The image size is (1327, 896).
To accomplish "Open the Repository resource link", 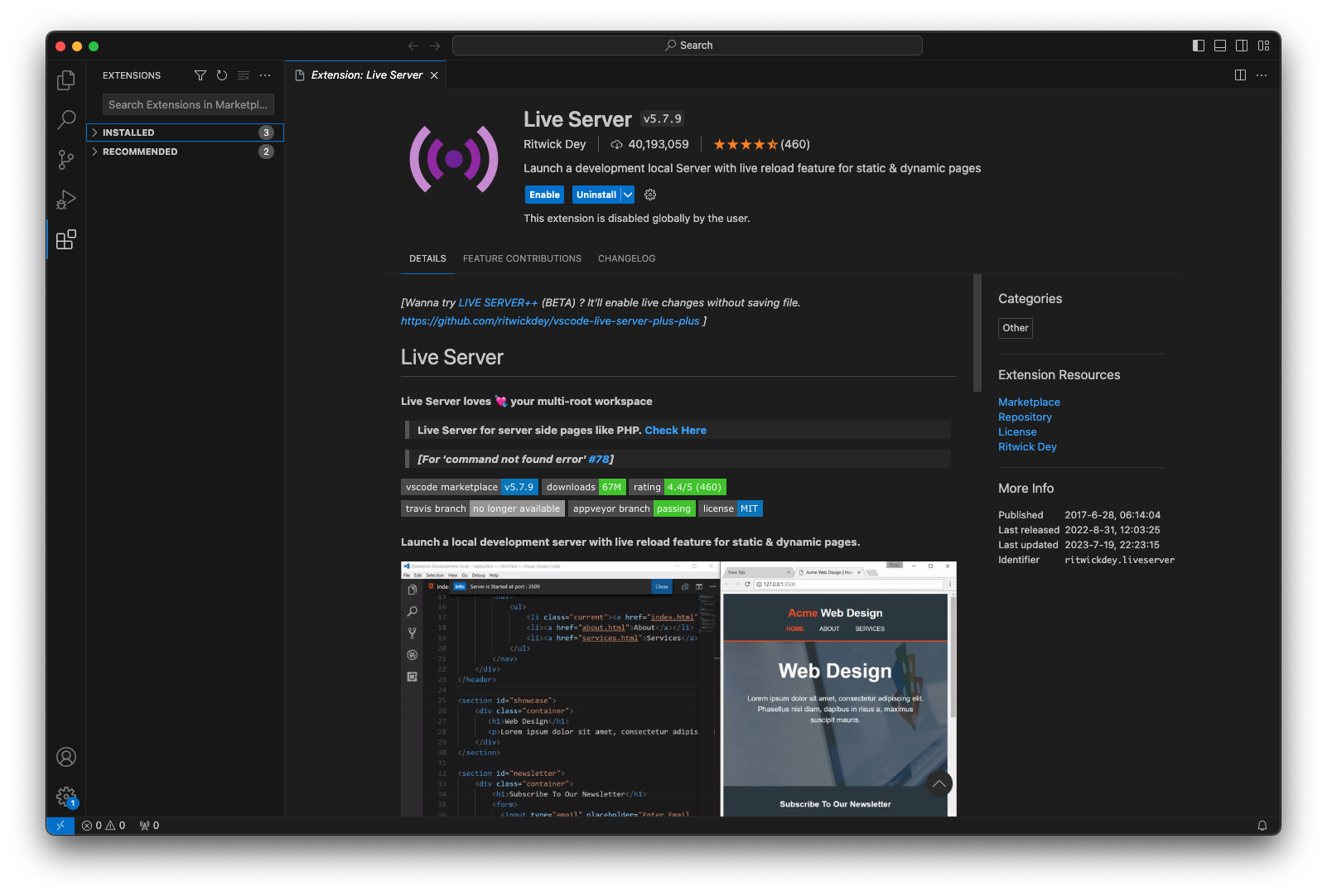I will (1025, 417).
